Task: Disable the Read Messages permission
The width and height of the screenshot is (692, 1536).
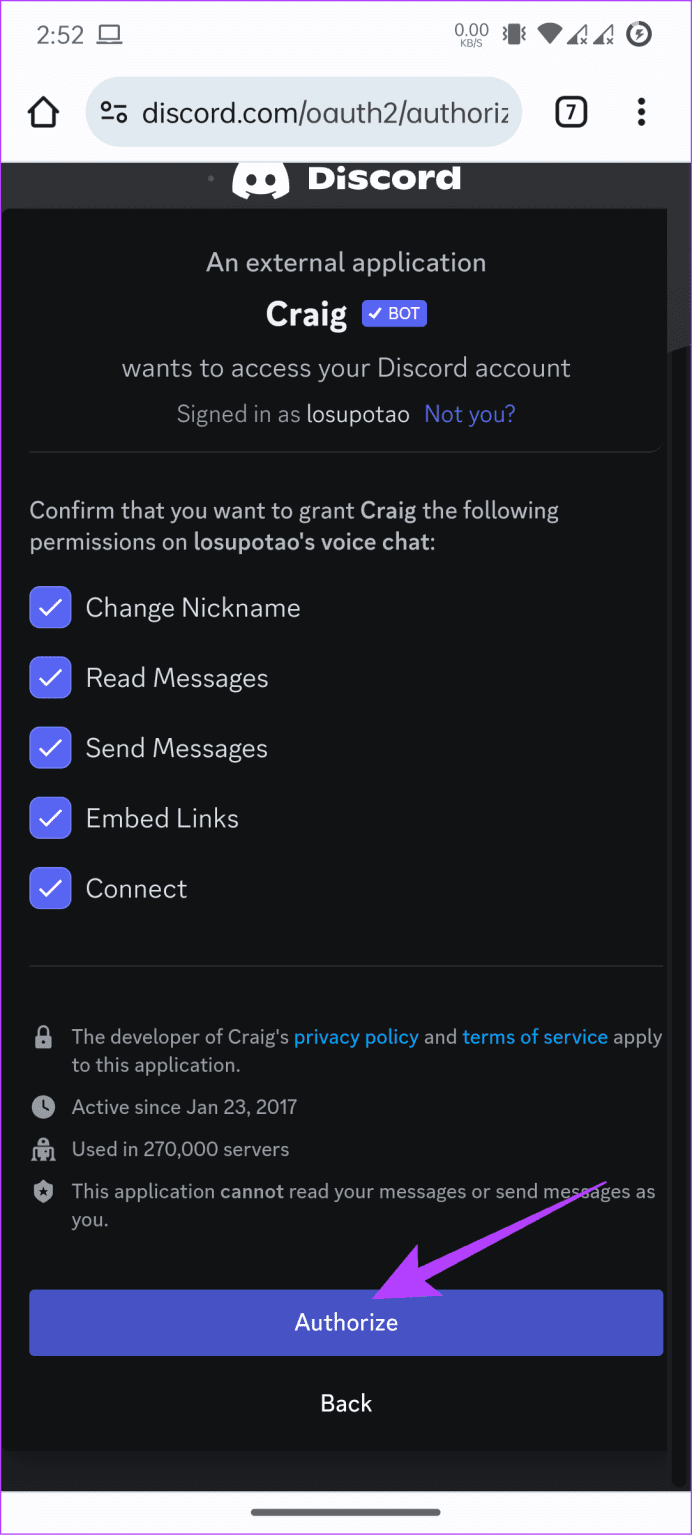Action: click(x=50, y=677)
